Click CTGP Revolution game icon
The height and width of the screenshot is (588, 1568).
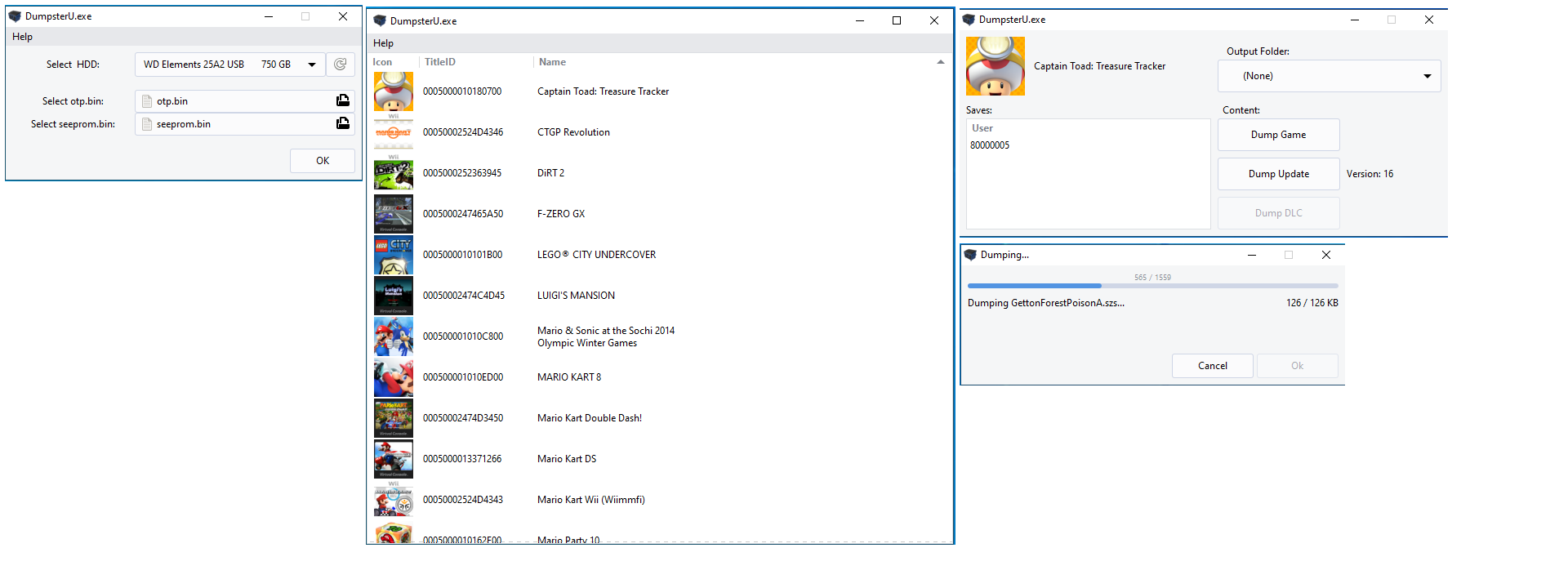pyautogui.click(x=394, y=132)
